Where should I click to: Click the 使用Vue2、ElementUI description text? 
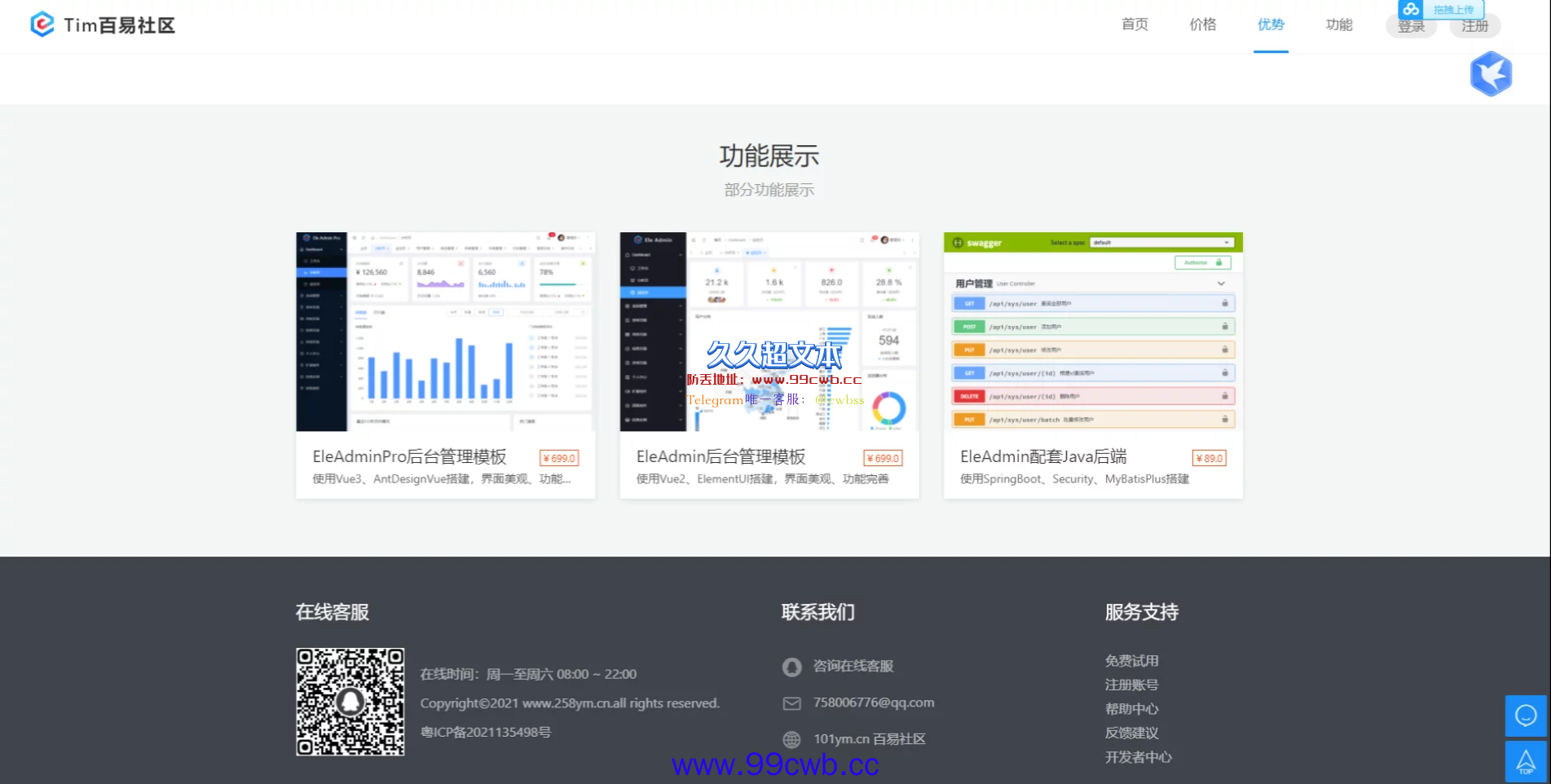[762, 479]
